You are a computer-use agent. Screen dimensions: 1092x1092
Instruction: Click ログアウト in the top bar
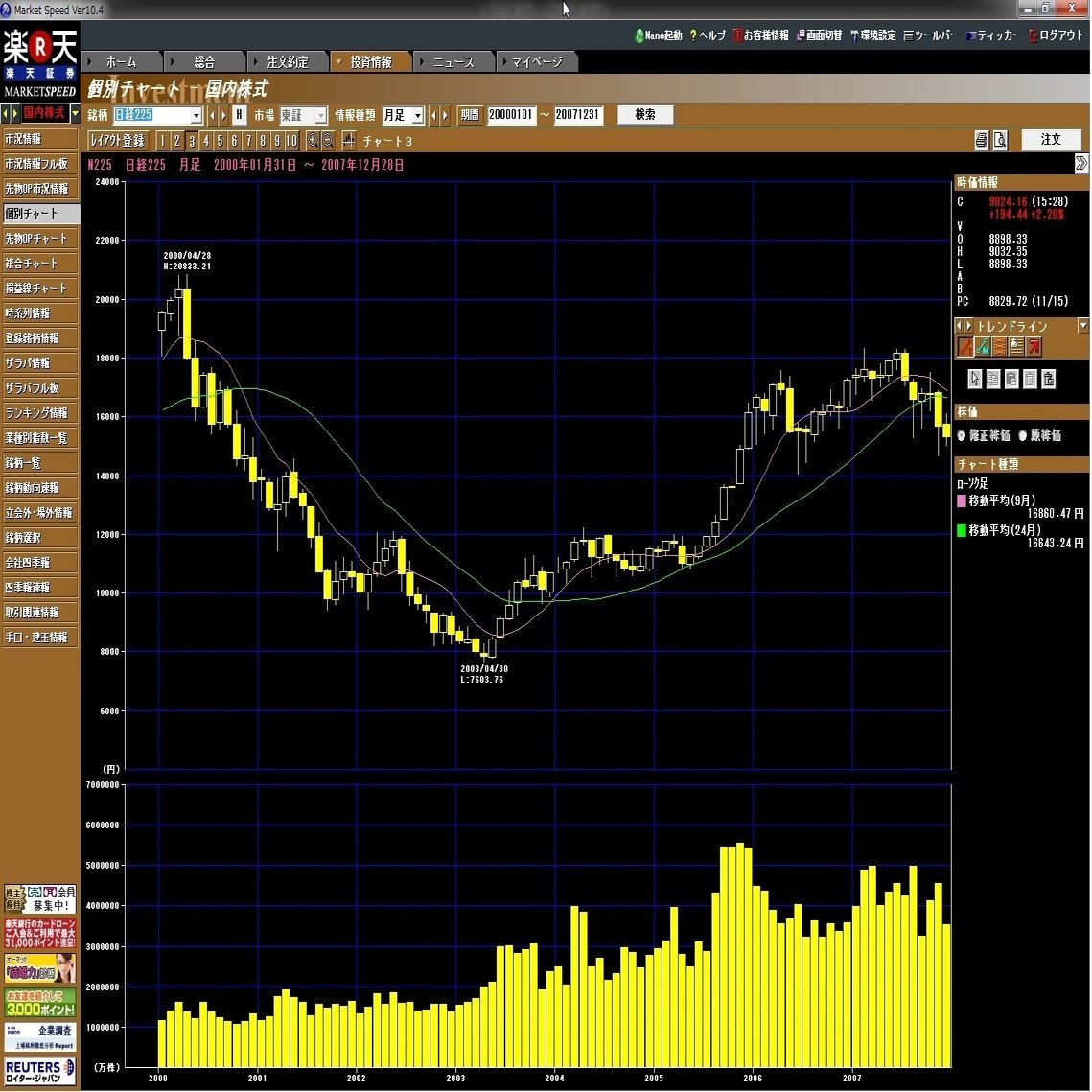(x=1057, y=35)
